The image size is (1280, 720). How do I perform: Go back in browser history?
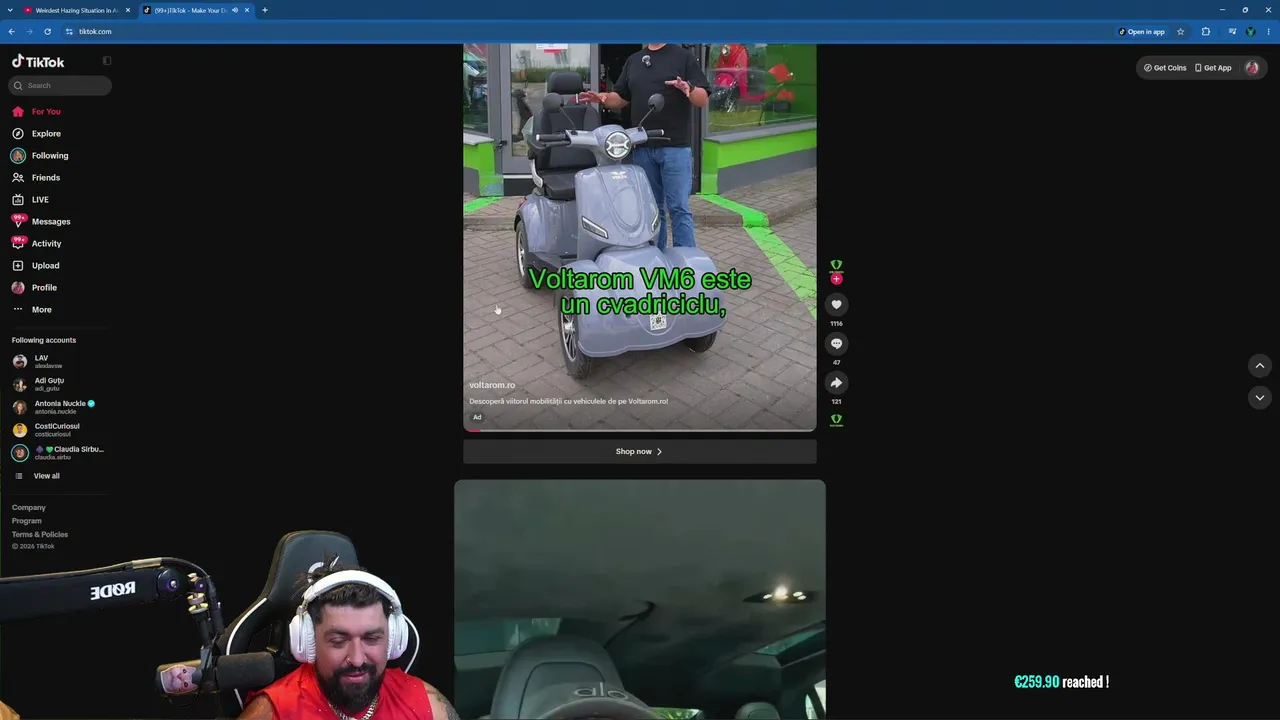pyautogui.click(x=12, y=32)
